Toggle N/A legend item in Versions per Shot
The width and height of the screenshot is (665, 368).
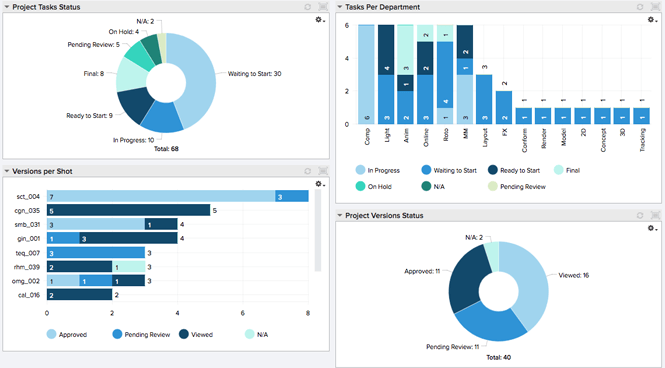tap(257, 334)
